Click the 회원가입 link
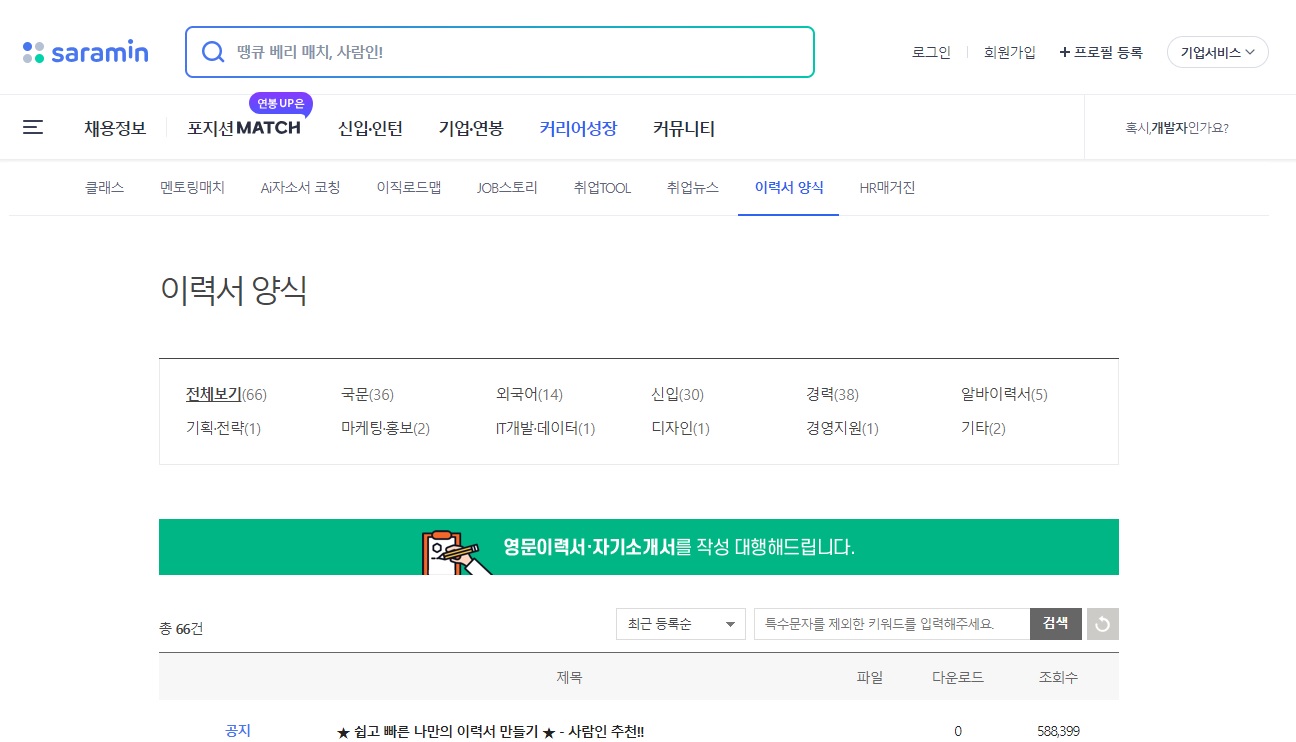 click(1009, 52)
